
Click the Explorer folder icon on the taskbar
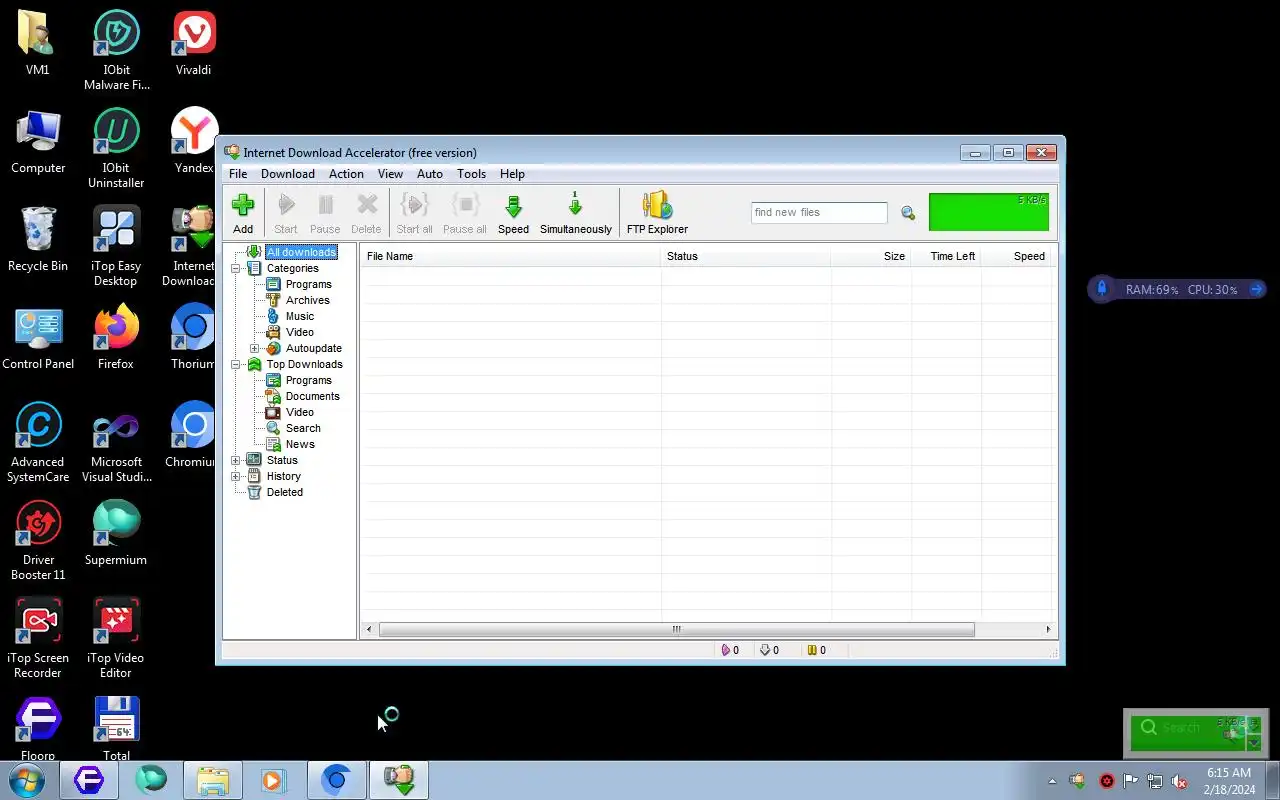tap(213, 780)
